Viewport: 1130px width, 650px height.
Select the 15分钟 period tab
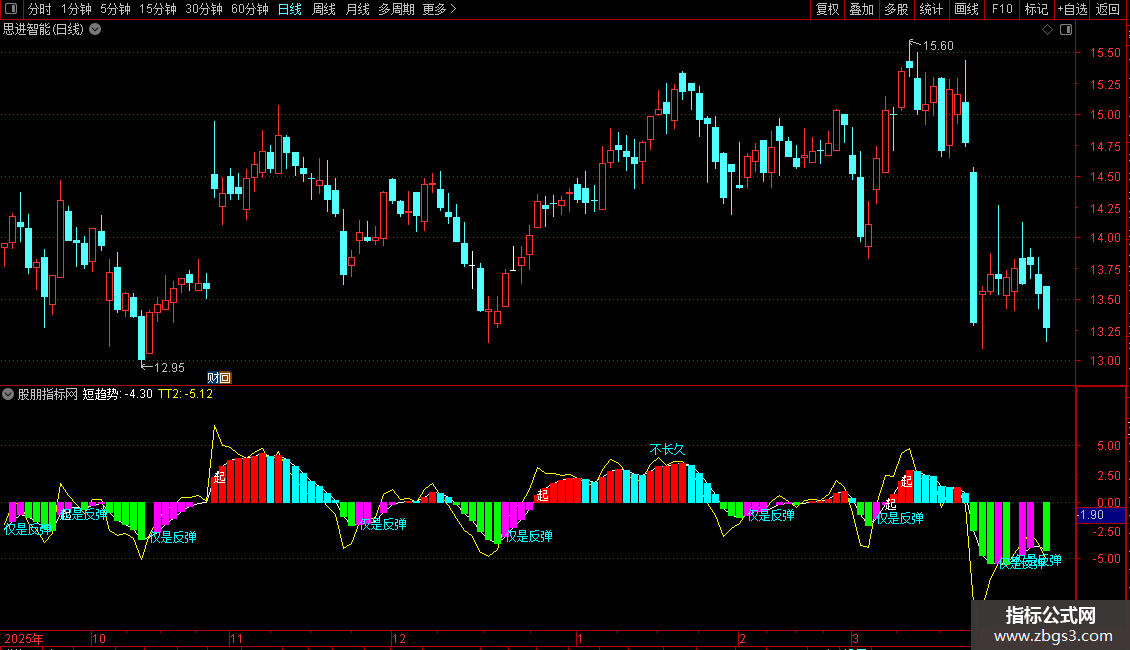tap(158, 9)
